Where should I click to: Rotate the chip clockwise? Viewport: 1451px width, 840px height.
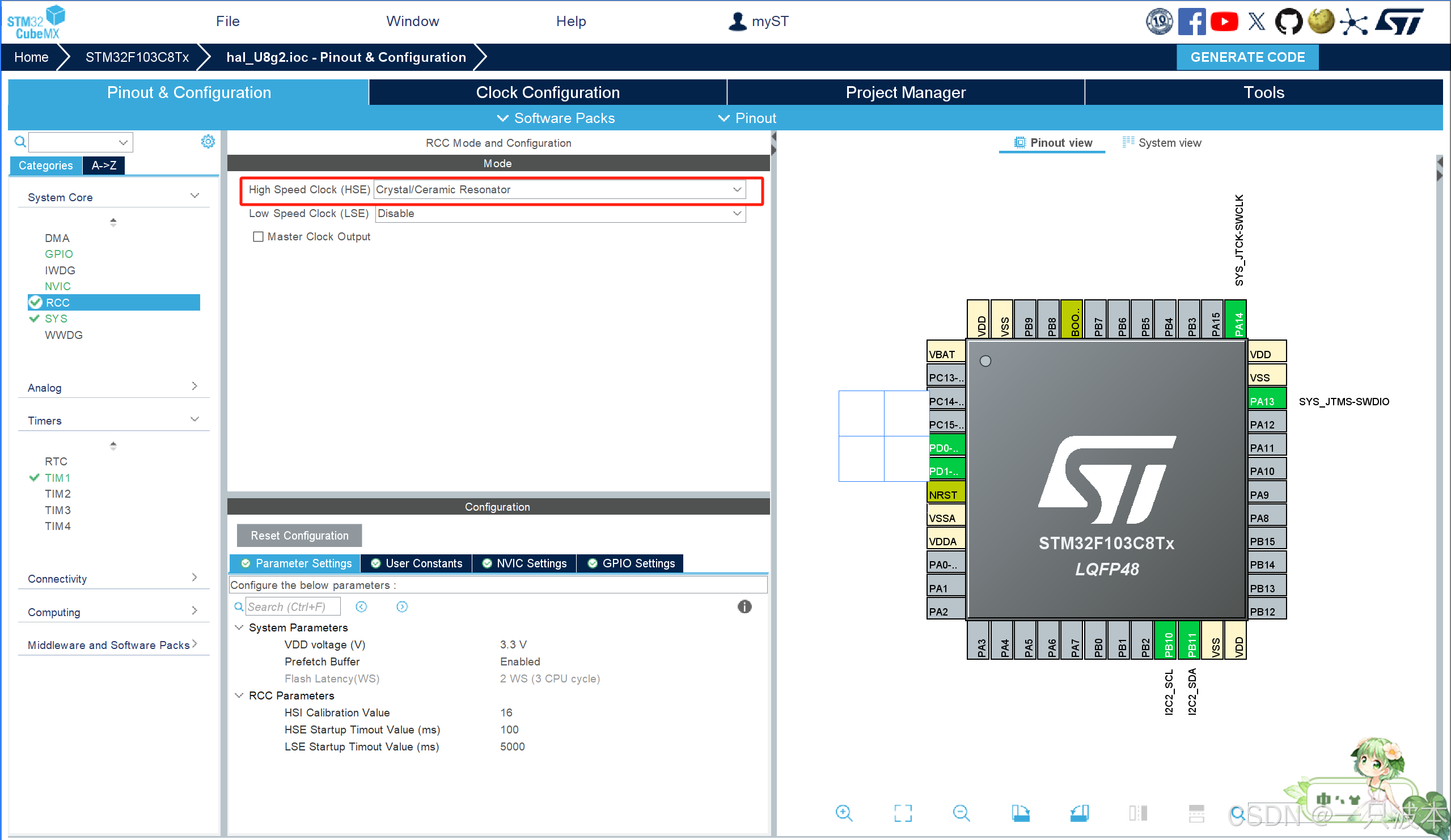[1020, 812]
